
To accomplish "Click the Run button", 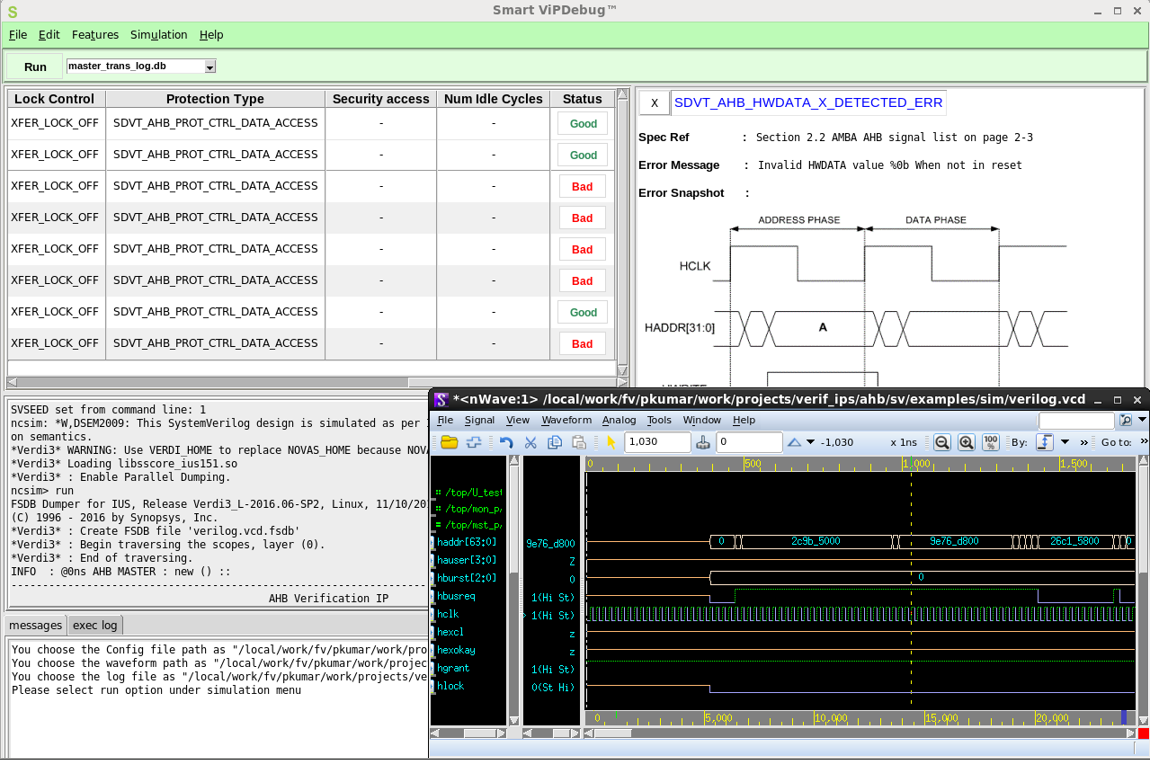I will [34, 67].
